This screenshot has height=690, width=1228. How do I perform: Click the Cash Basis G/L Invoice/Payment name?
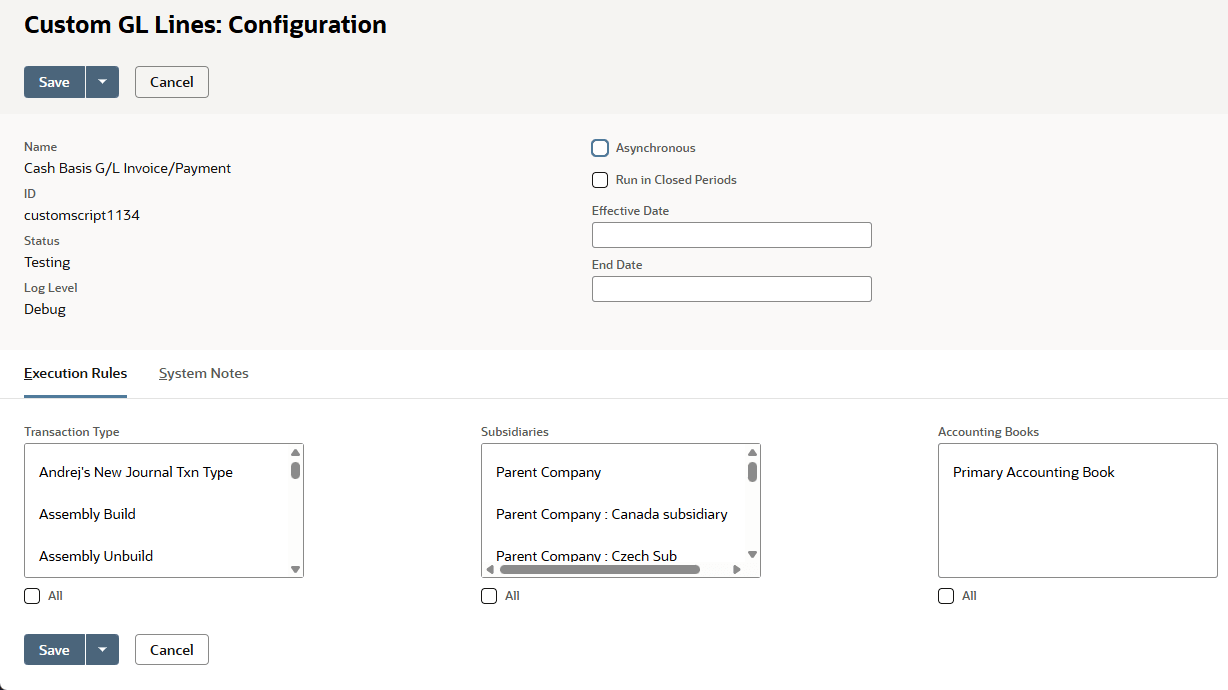point(127,168)
